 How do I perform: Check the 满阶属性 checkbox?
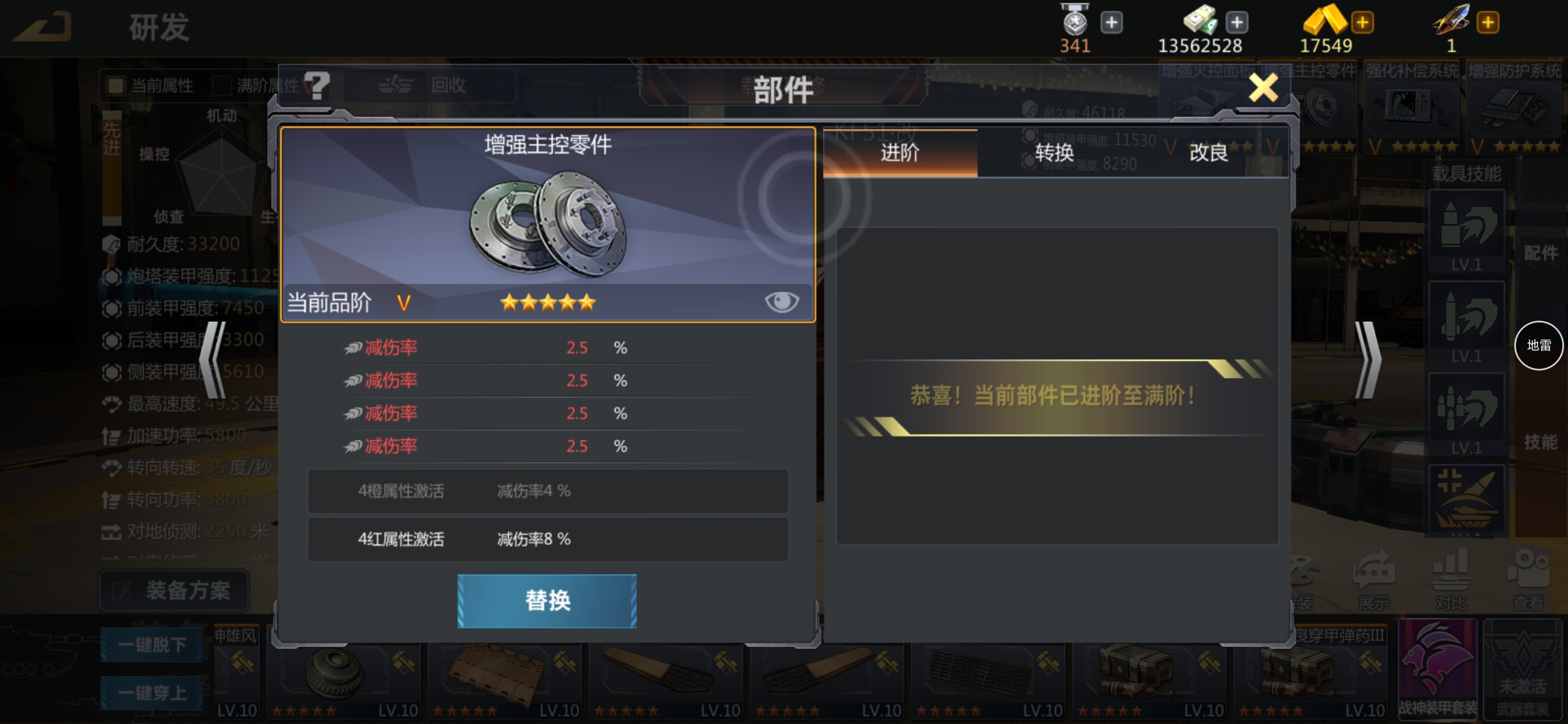tap(221, 85)
